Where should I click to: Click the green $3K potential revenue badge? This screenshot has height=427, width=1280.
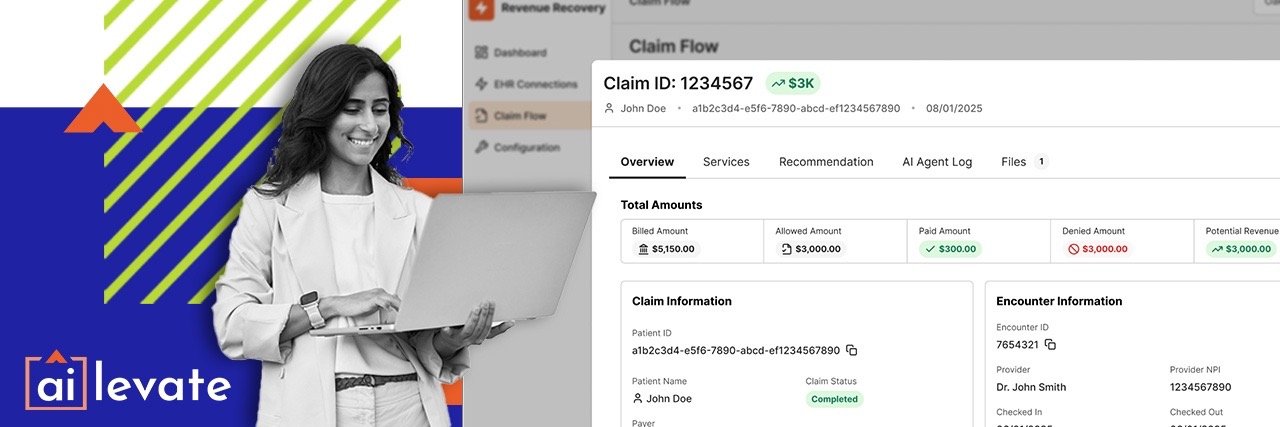click(793, 83)
